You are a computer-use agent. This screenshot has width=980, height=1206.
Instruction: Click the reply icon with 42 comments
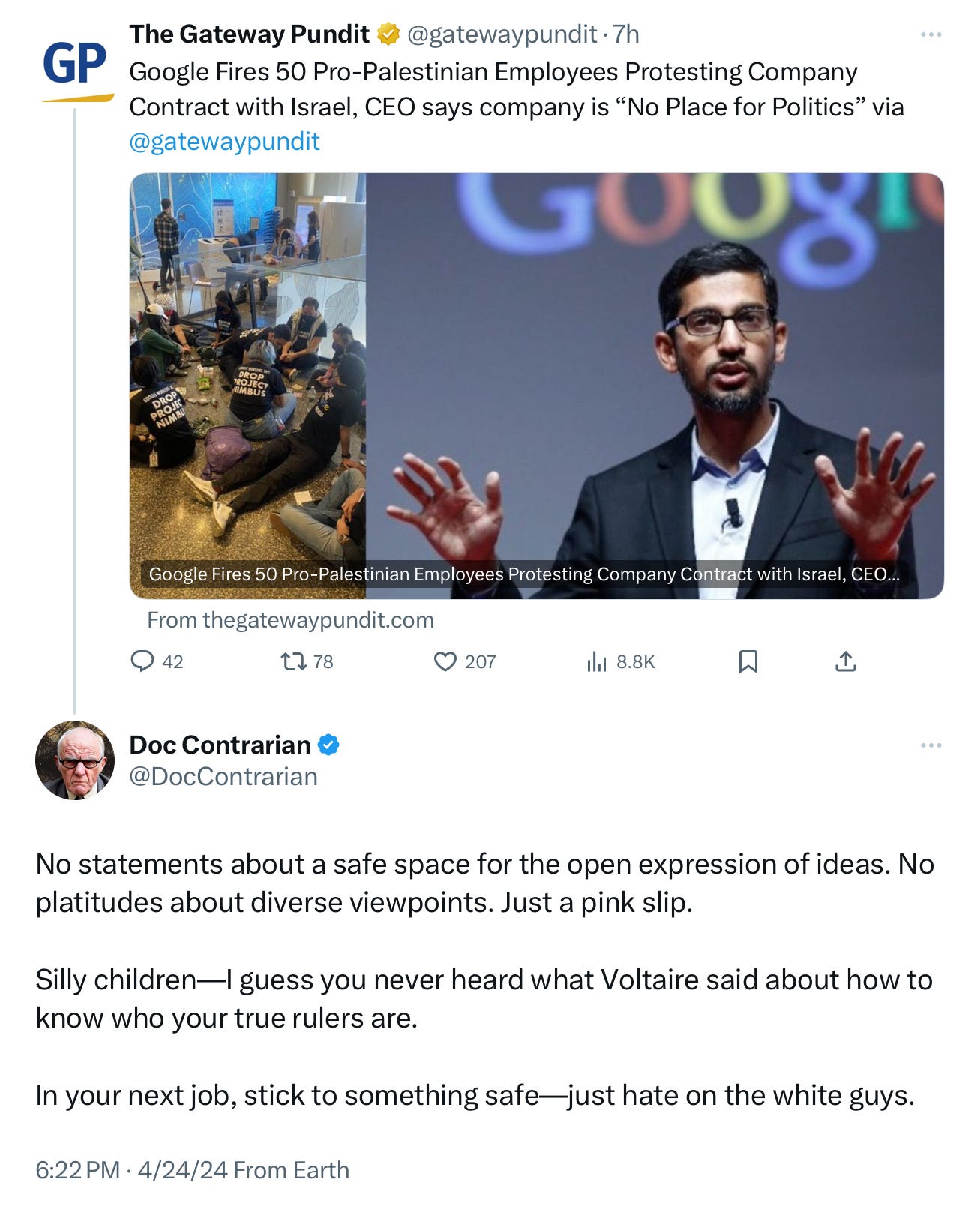pos(142,661)
